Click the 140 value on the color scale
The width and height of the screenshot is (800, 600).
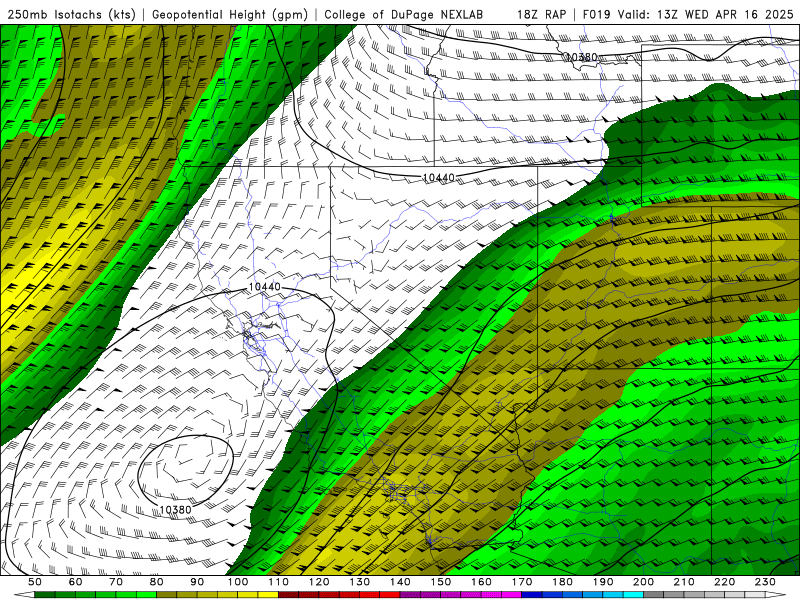pyautogui.click(x=400, y=582)
